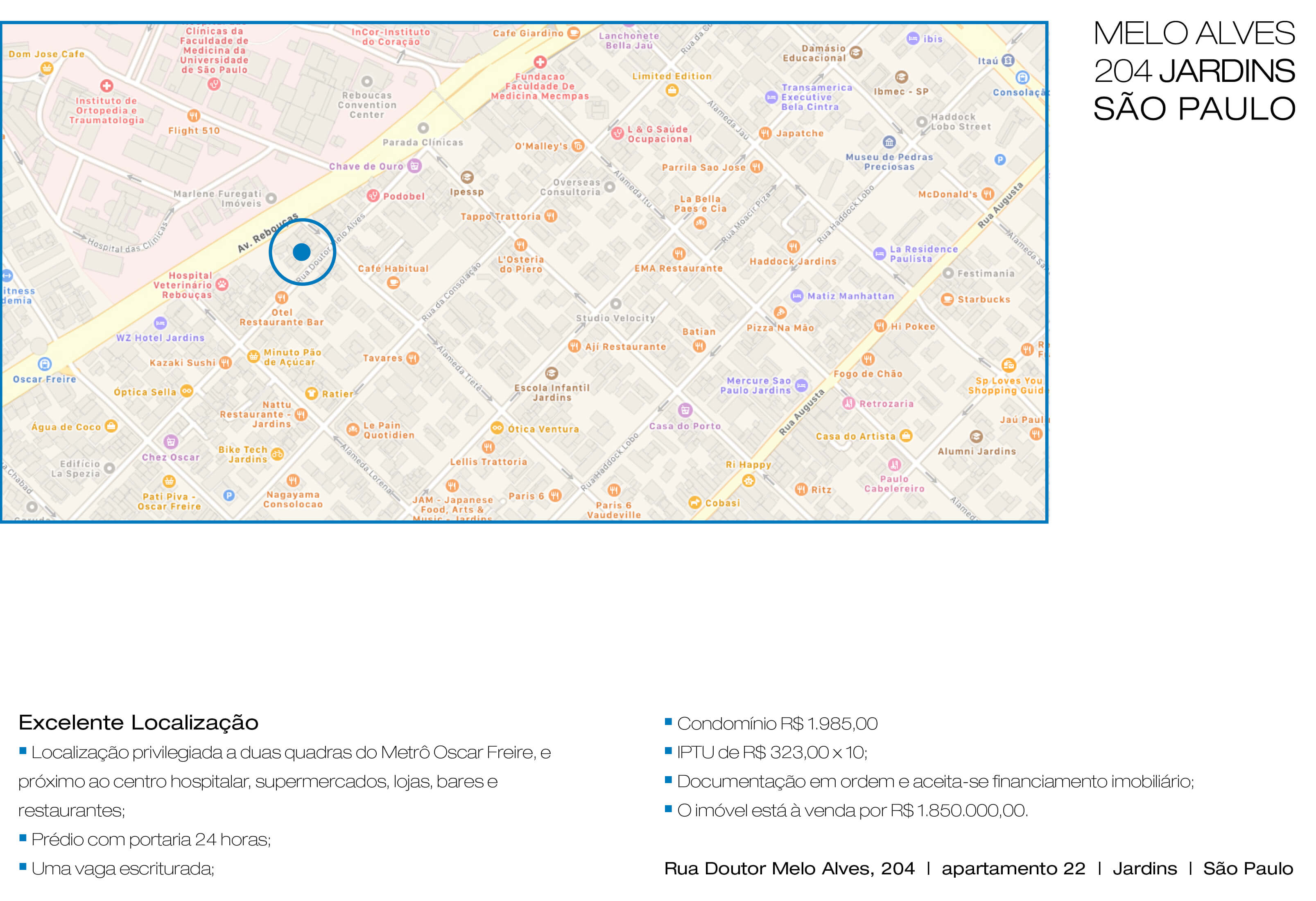
Task: Click the Starbucks coffee cup icon
Action: [947, 299]
